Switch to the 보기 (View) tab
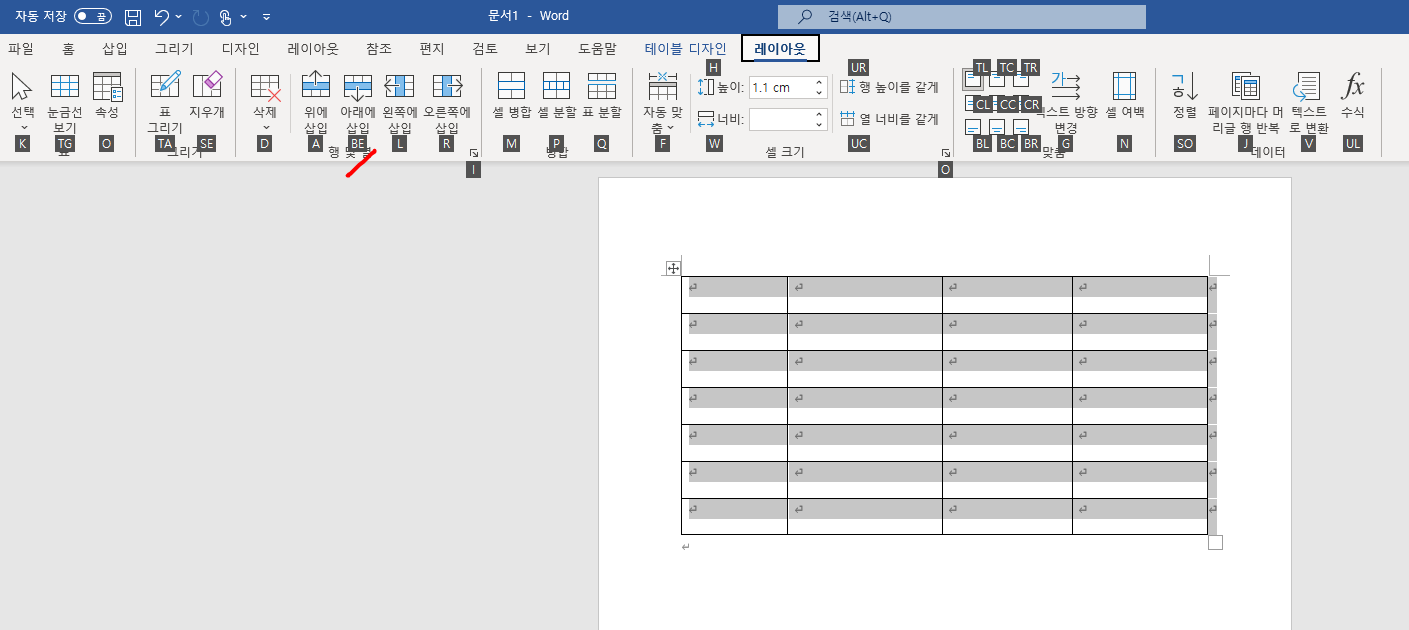Screen dimensions: 1409x630 pyautogui.click(x=538, y=48)
